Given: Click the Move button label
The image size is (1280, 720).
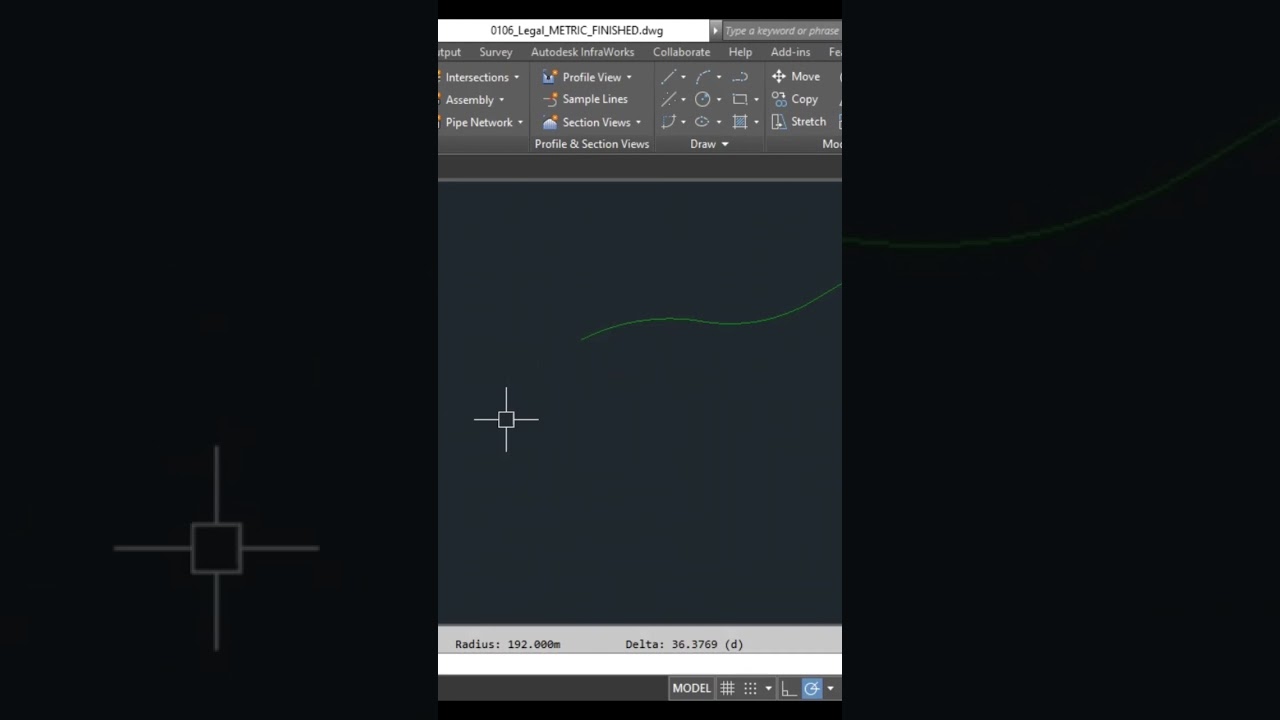Looking at the screenshot, I should coord(805,76).
